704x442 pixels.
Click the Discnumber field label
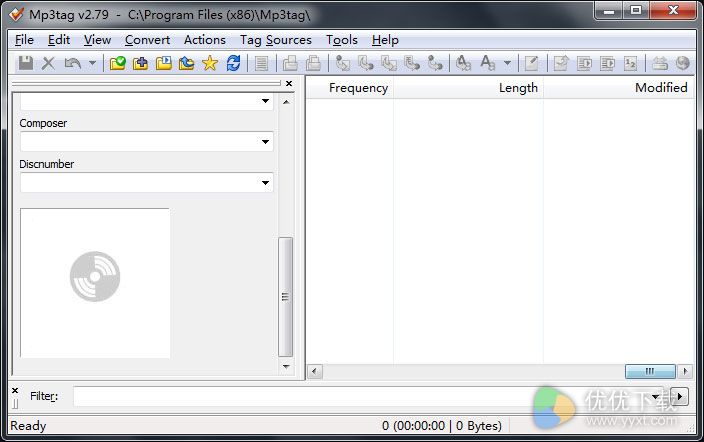[x=47, y=164]
